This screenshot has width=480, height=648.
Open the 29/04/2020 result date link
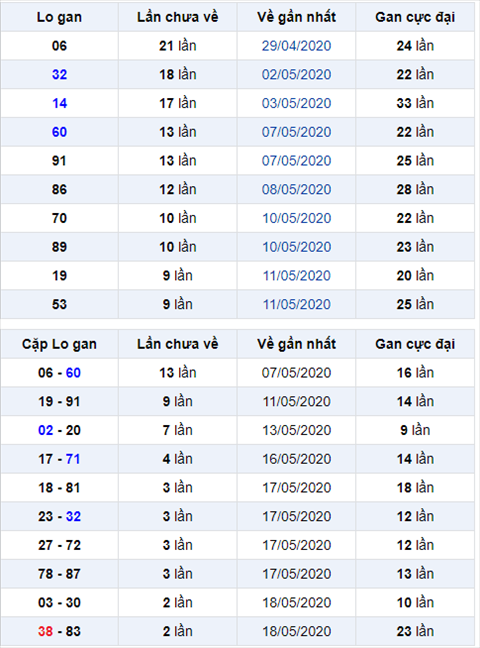[x=296, y=45]
